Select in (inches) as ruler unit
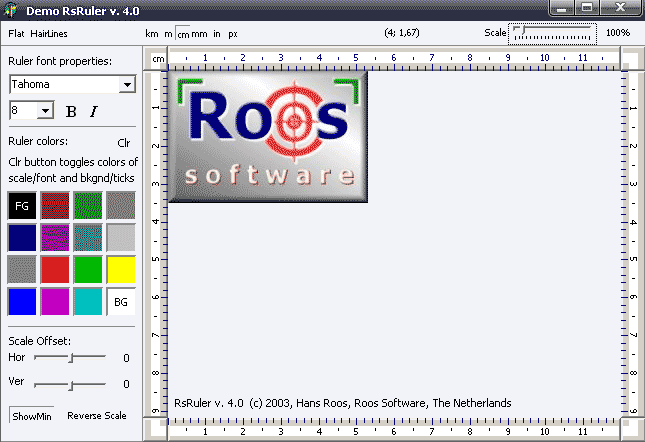The height and width of the screenshot is (442, 645). coord(217,34)
